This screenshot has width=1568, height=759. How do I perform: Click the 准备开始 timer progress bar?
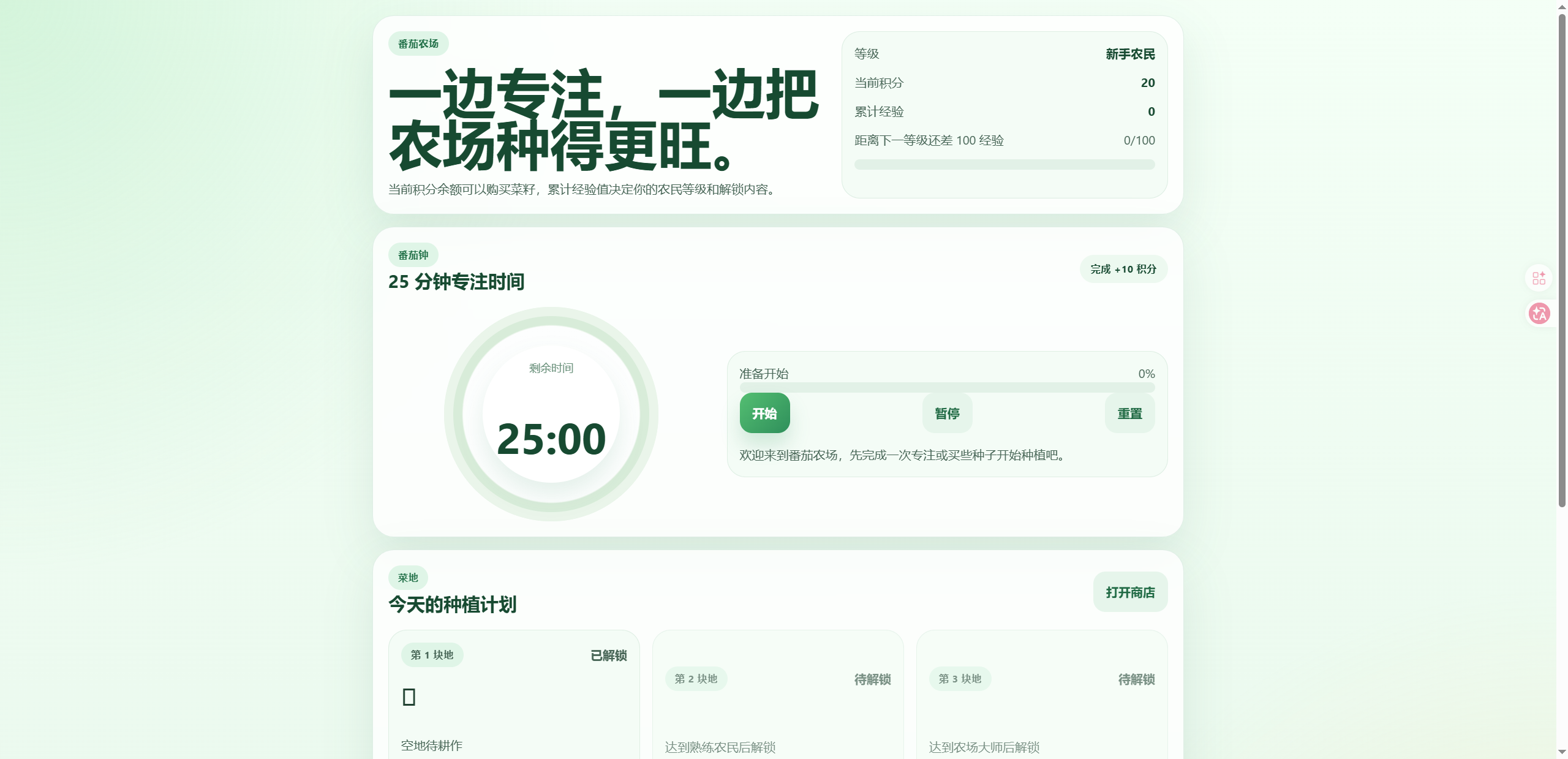pos(947,388)
